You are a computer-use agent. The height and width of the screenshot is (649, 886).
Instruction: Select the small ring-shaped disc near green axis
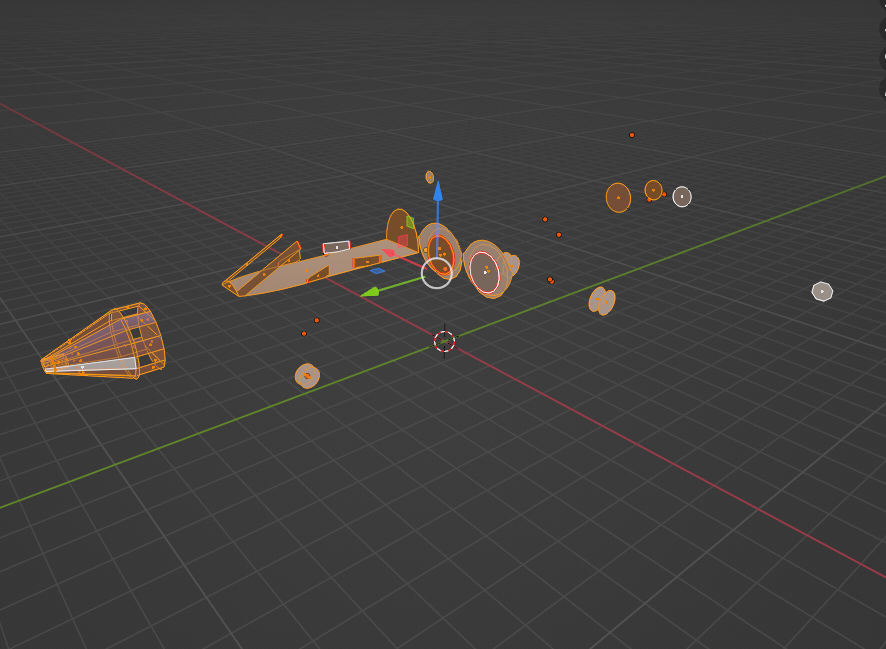pyautogui.click(x=307, y=376)
